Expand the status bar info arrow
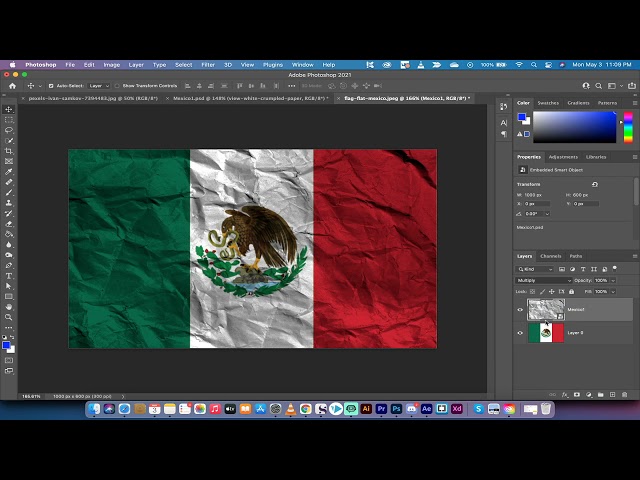Image resolution: width=640 pixels, height=480 pixels. (123, 396)
